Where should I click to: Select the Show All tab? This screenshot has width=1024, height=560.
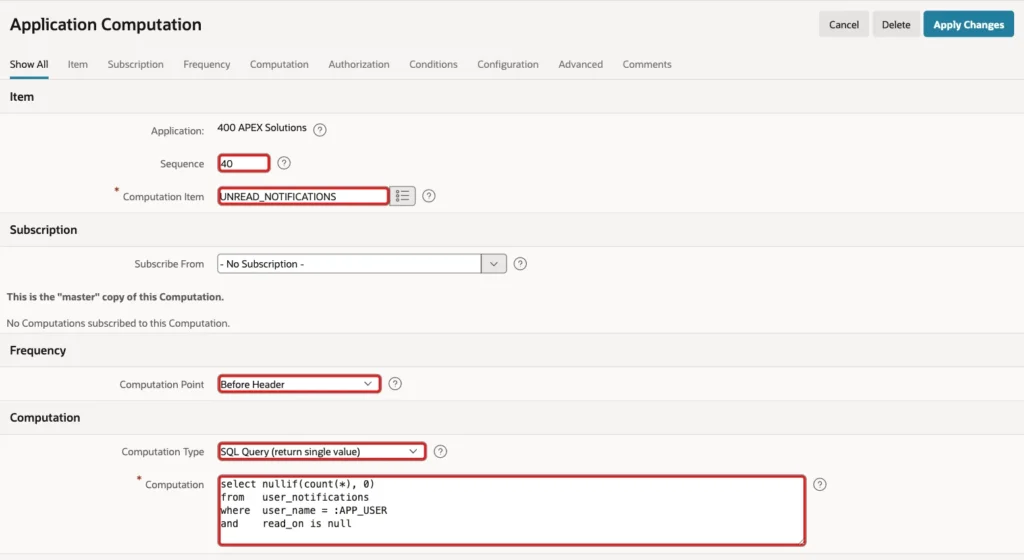click(29, 64)
